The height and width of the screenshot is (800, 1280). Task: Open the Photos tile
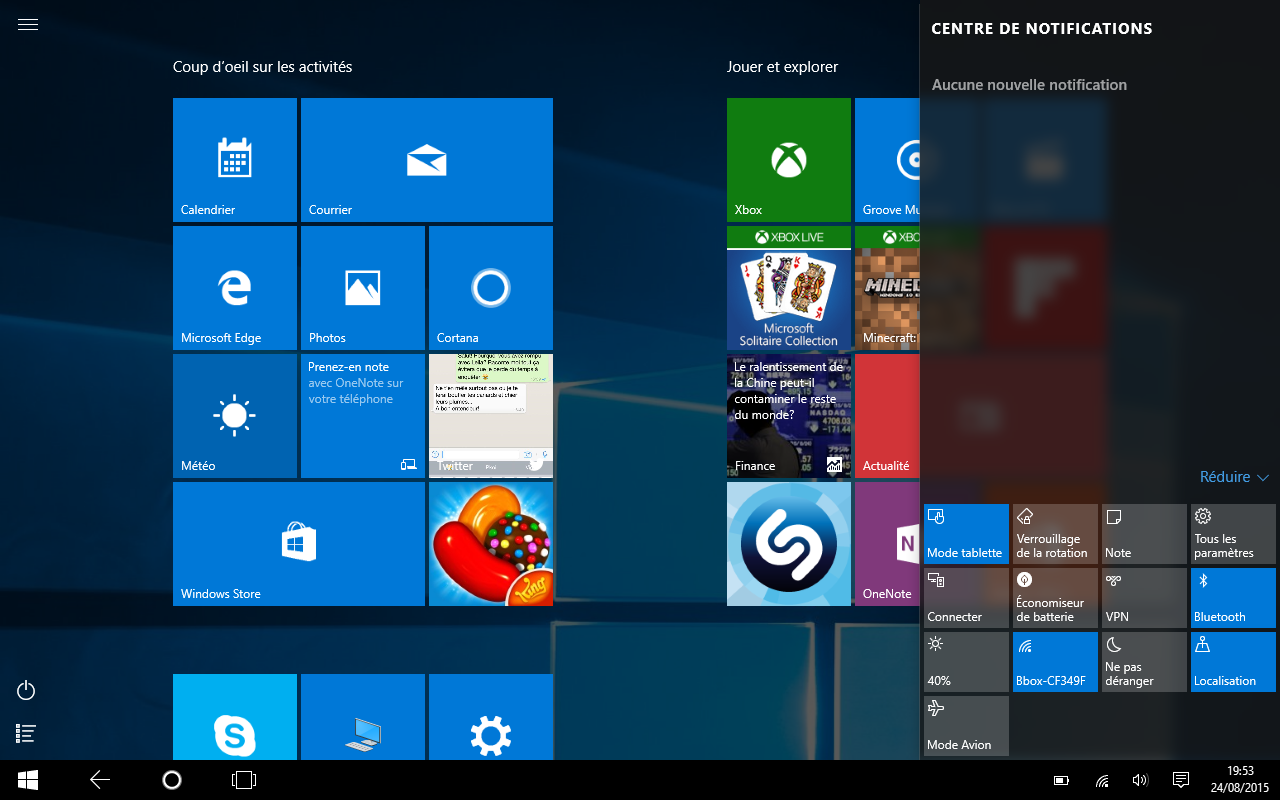tap(363, 288)
